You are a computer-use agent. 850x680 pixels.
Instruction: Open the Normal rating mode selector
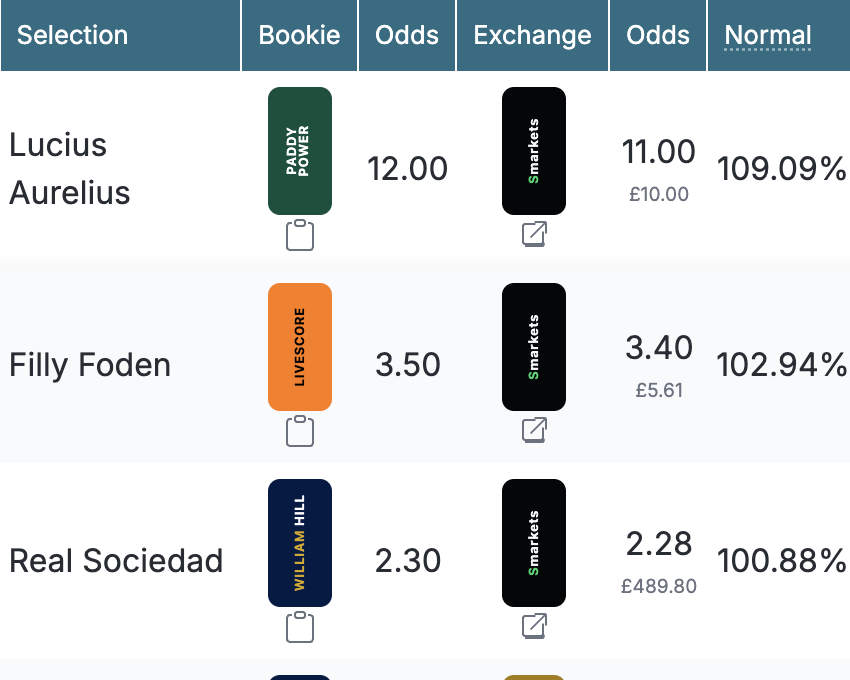click(767, 35)
